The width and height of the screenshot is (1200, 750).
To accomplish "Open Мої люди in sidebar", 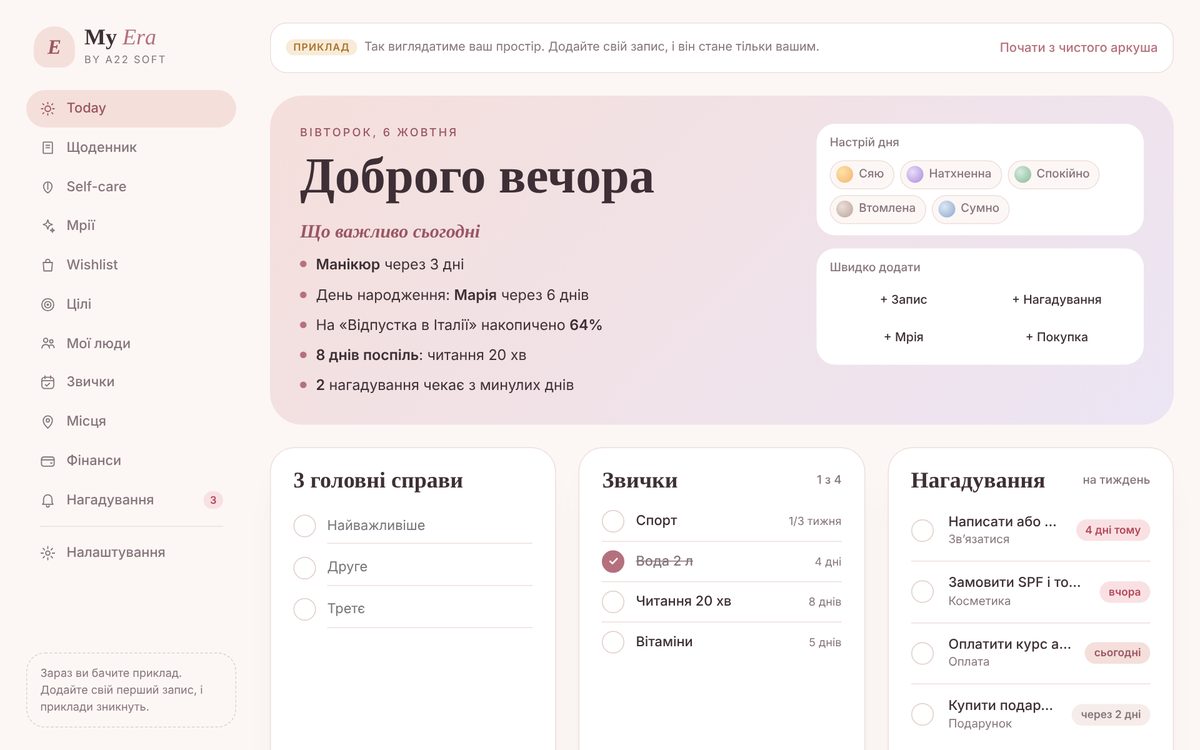I will [x=131, y=343].
